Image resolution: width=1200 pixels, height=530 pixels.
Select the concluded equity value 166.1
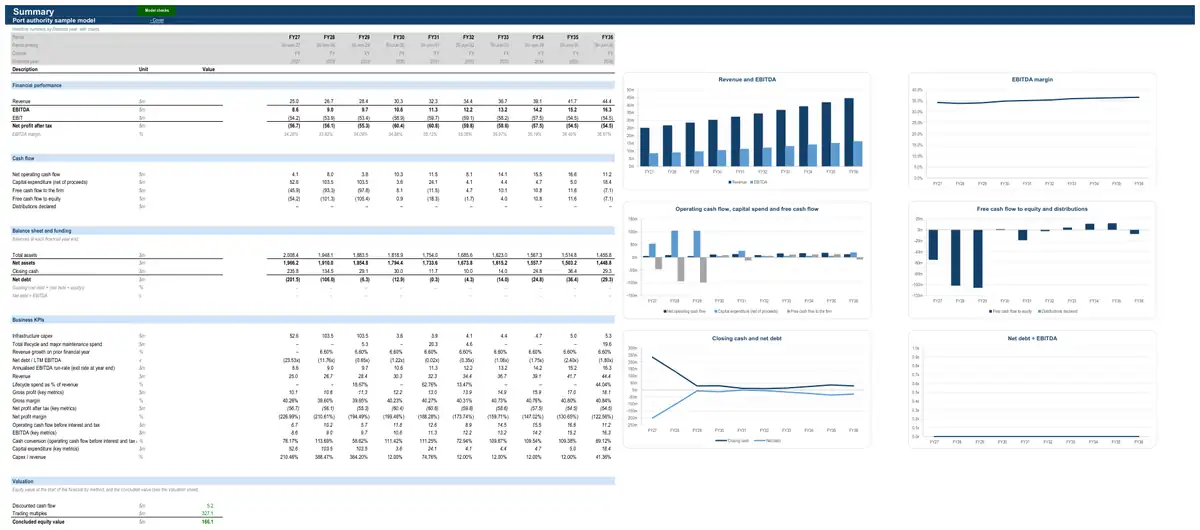click(x=209, y=522)
